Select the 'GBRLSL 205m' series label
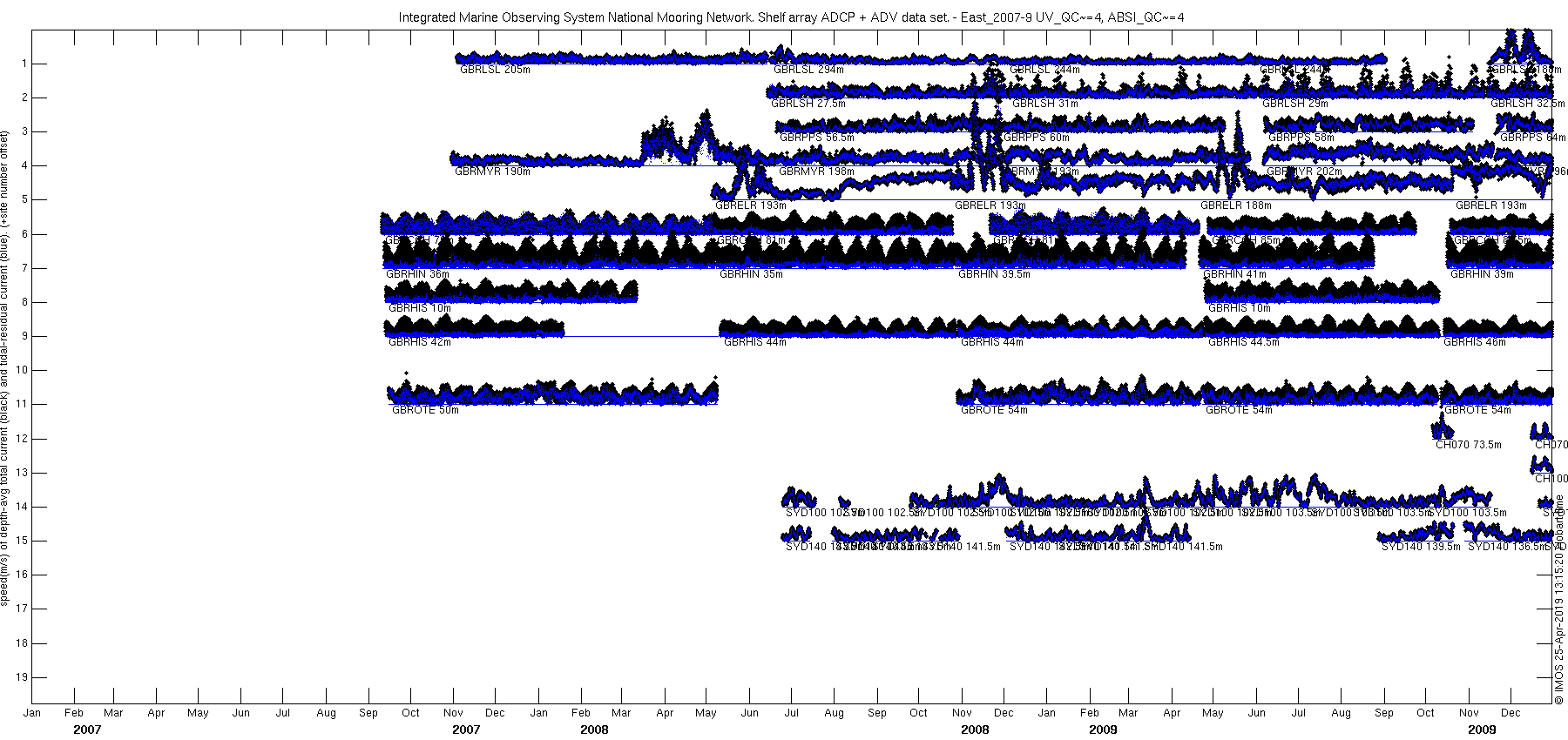The image size is (1568, 740). [x=495, y=70]
